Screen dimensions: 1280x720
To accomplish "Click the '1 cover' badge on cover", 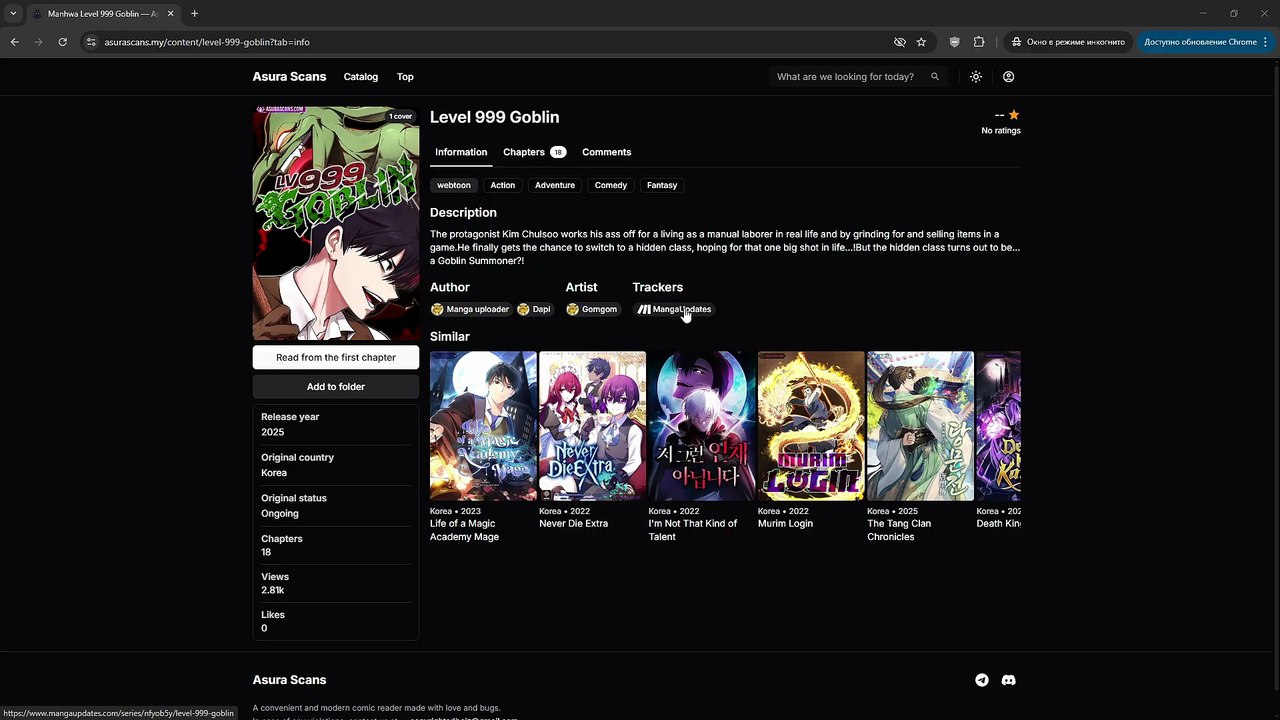I will (x=400, y=117).
